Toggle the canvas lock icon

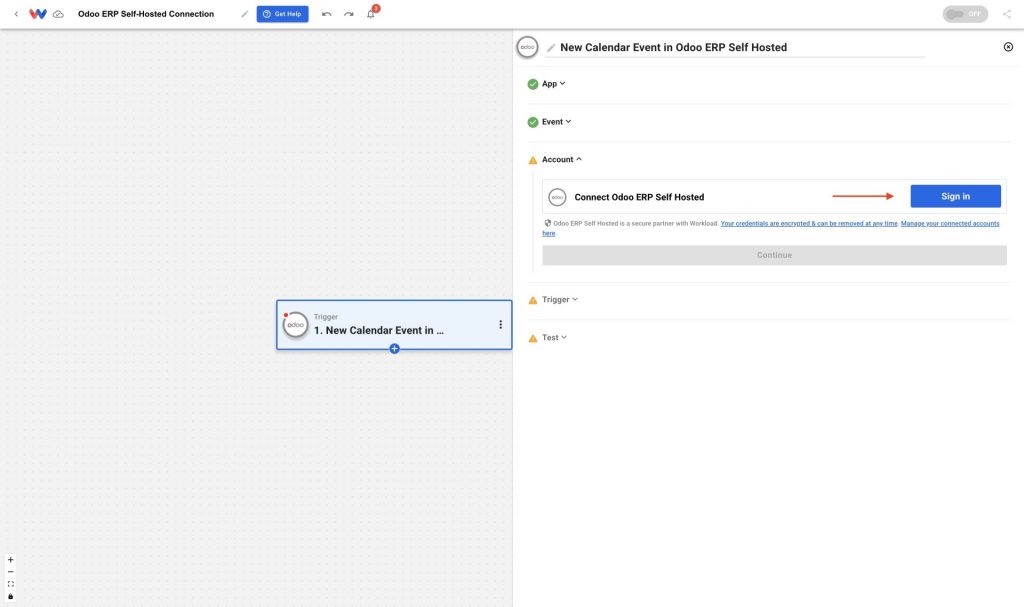[10, 596]
